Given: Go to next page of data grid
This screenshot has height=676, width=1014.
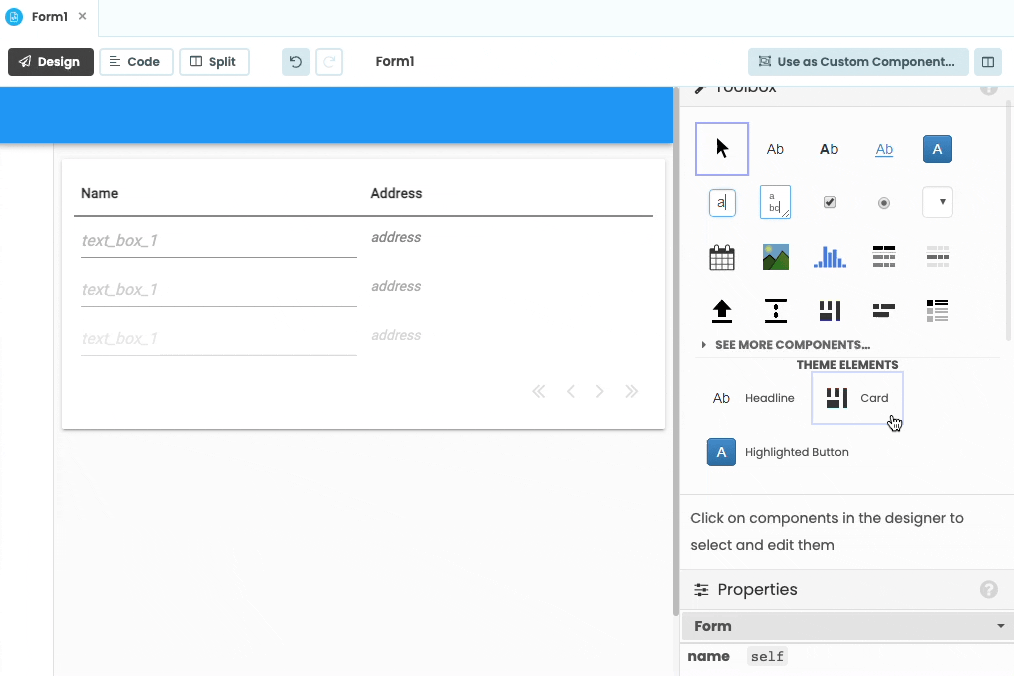Looking at the screenshot, I should tap(599, 391).
